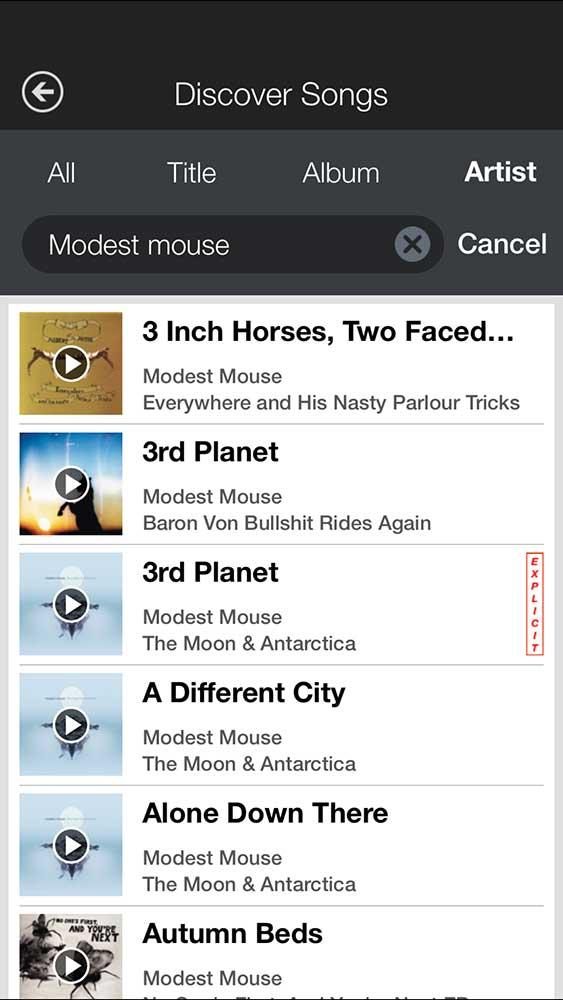Play A Different City preview
This screenshot has width=563, height=1000.
71,725
